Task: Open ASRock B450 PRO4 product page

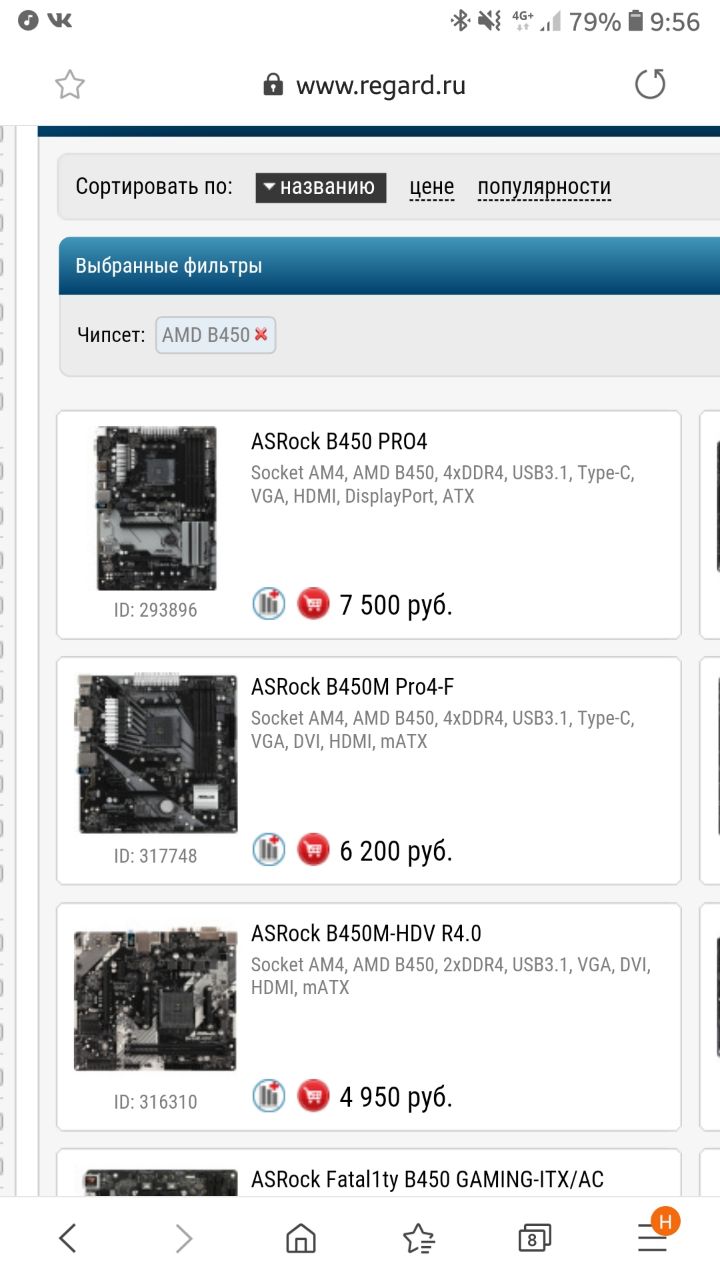Action: point(339,441)
